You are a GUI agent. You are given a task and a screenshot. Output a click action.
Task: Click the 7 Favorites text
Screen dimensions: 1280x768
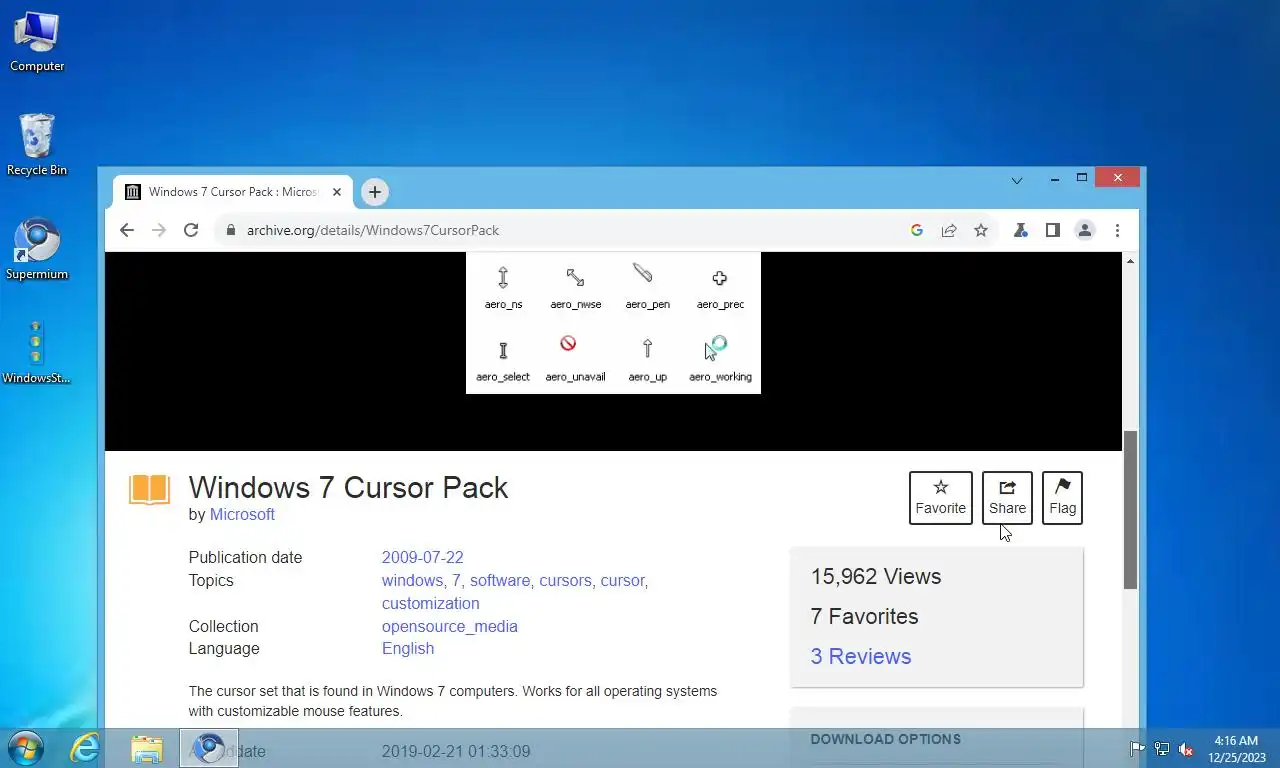(x=864, y=616)
